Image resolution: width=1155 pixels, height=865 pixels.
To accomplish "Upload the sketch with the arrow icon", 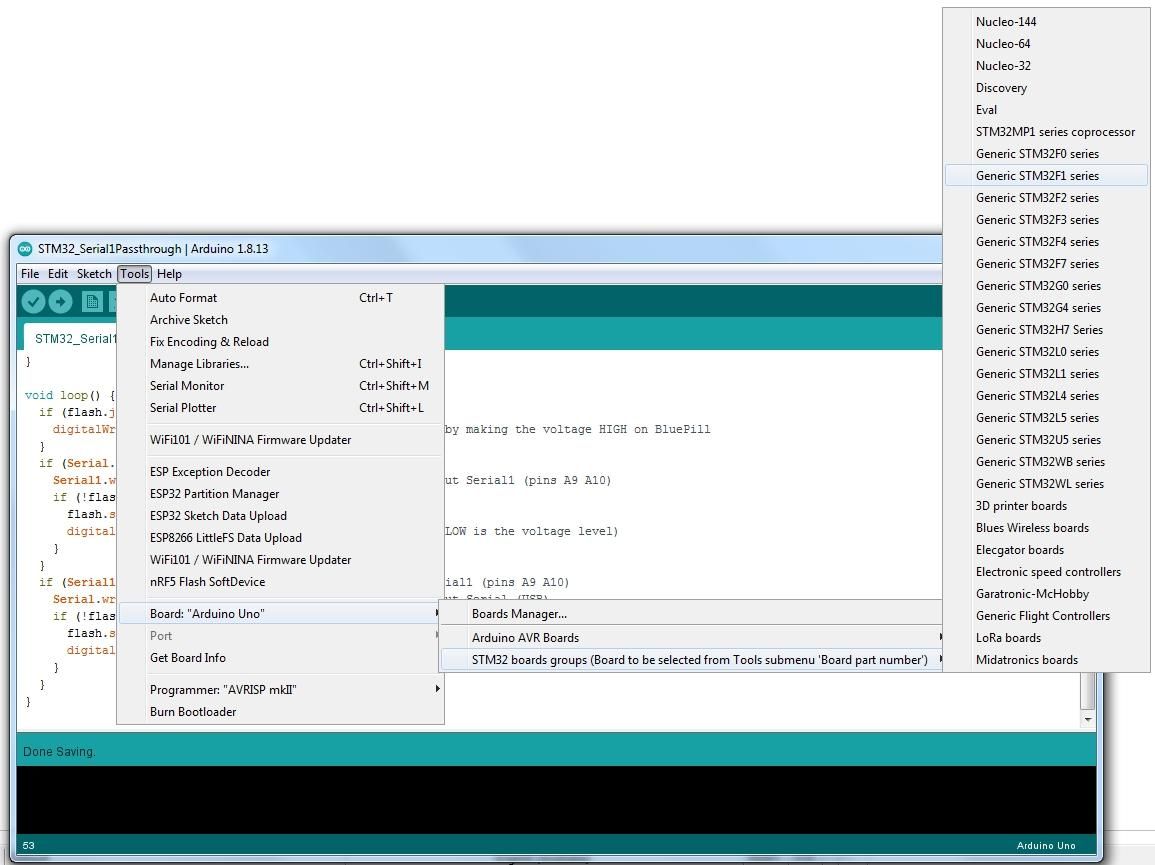I will (x=60, y=301).
